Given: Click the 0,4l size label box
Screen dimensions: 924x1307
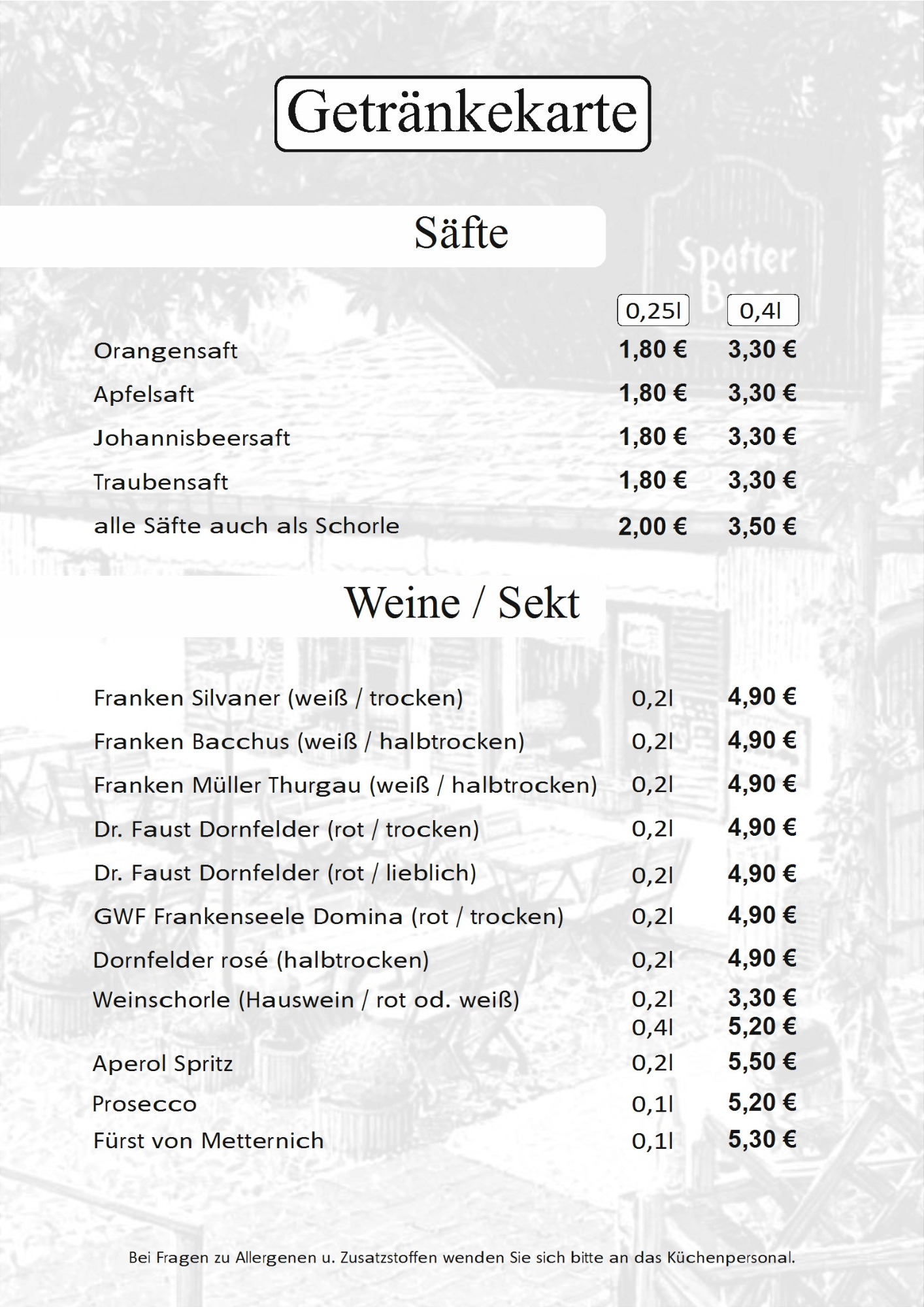Looking at the screenshot, I should 763,310.
